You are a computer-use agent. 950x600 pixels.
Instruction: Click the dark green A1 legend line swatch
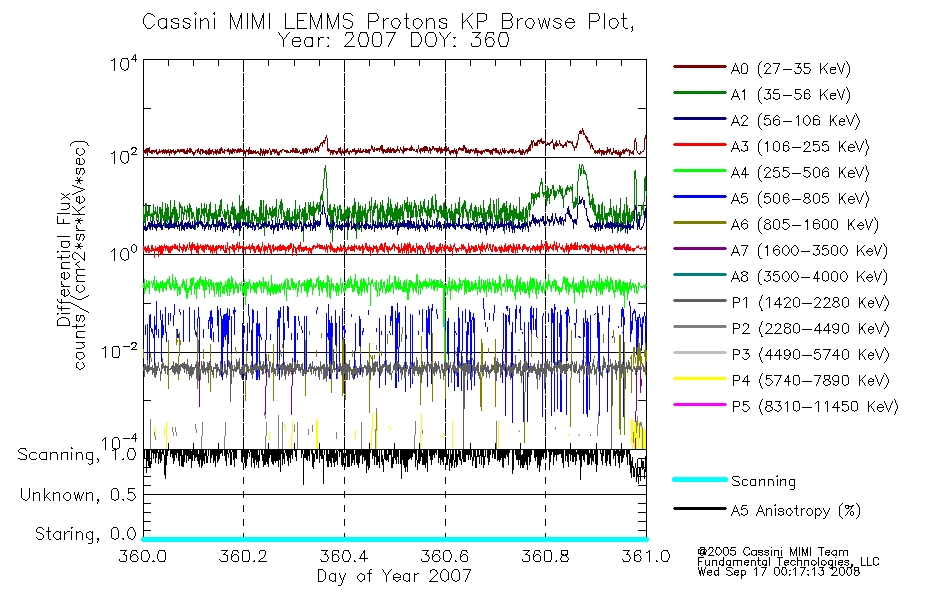tap(700, 93)
